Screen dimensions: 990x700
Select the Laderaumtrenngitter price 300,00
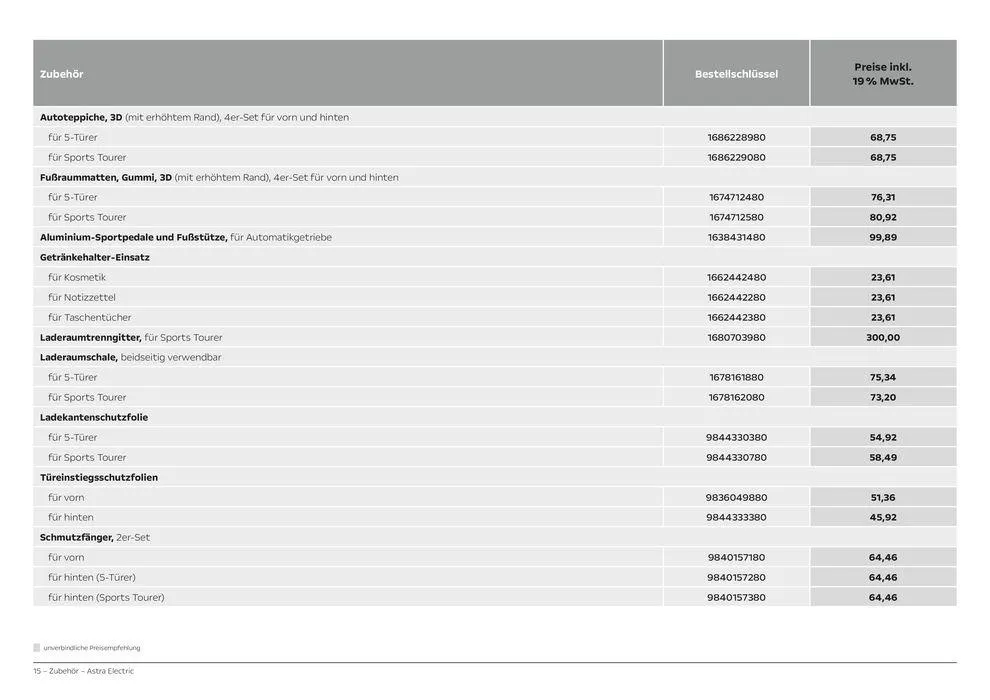[x=883, y=337]
